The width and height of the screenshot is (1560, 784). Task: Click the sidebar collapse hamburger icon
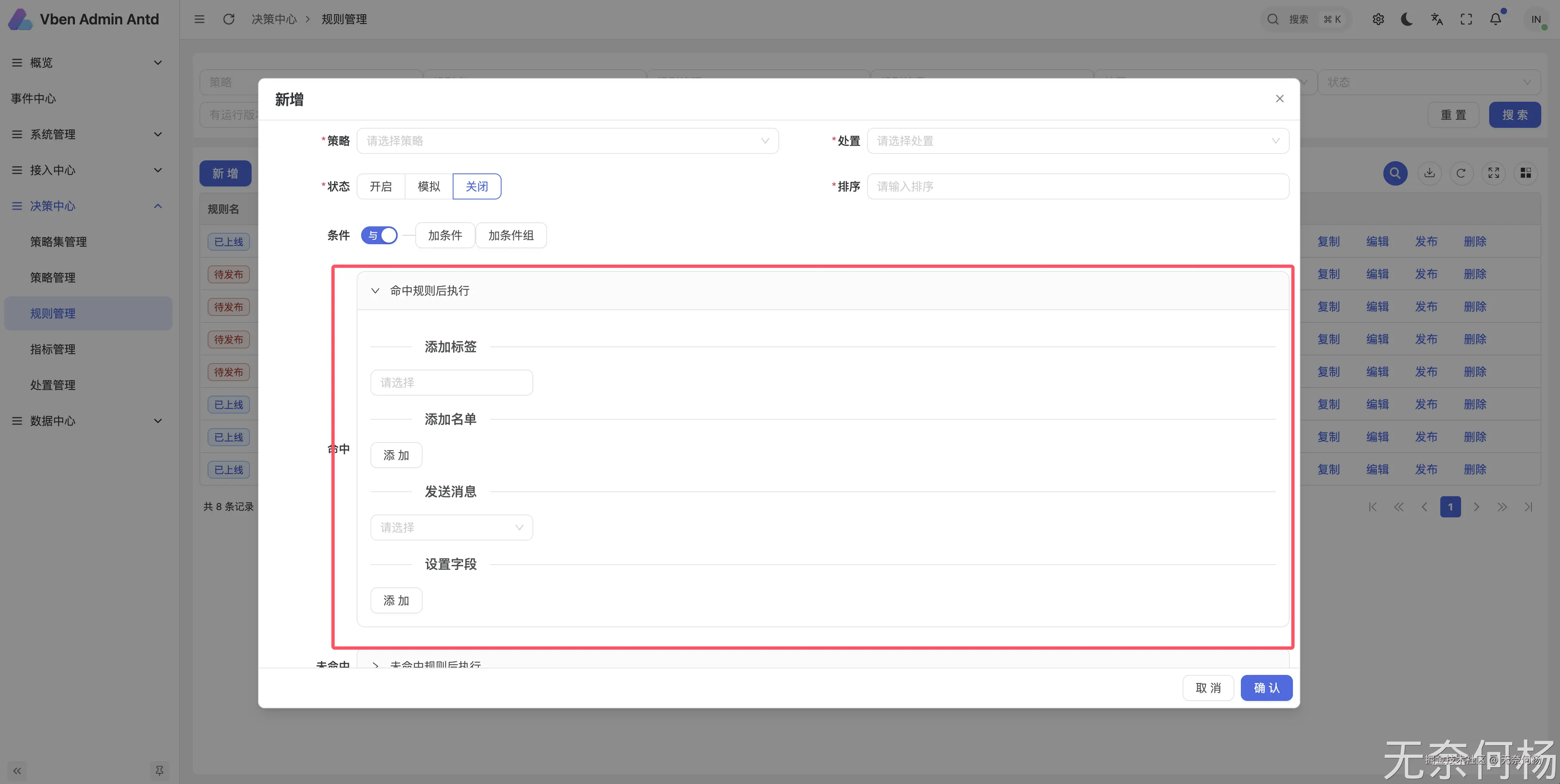[199, 20]
